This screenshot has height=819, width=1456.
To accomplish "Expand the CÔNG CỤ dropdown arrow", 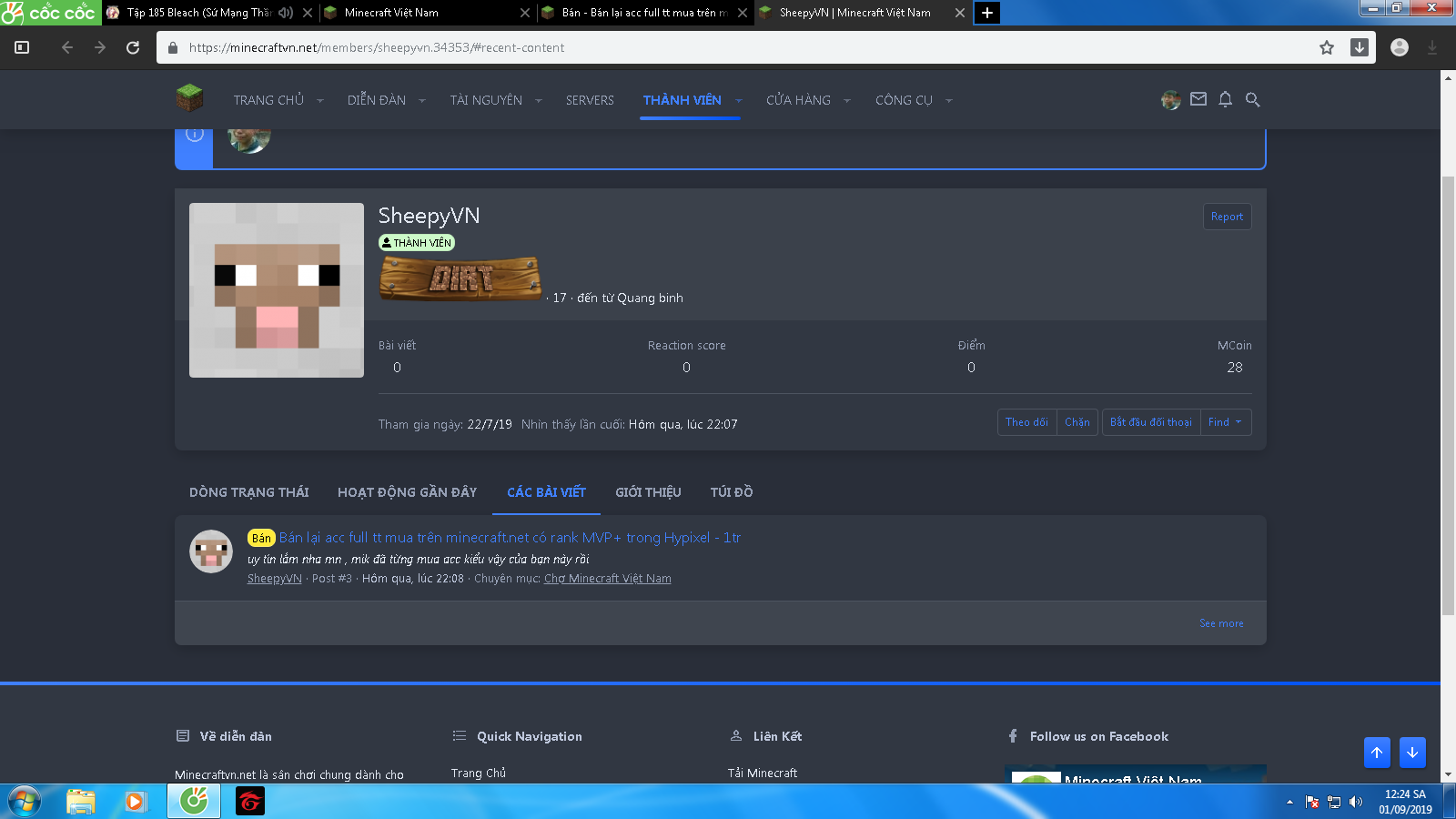I will click(x=949, y=100).
